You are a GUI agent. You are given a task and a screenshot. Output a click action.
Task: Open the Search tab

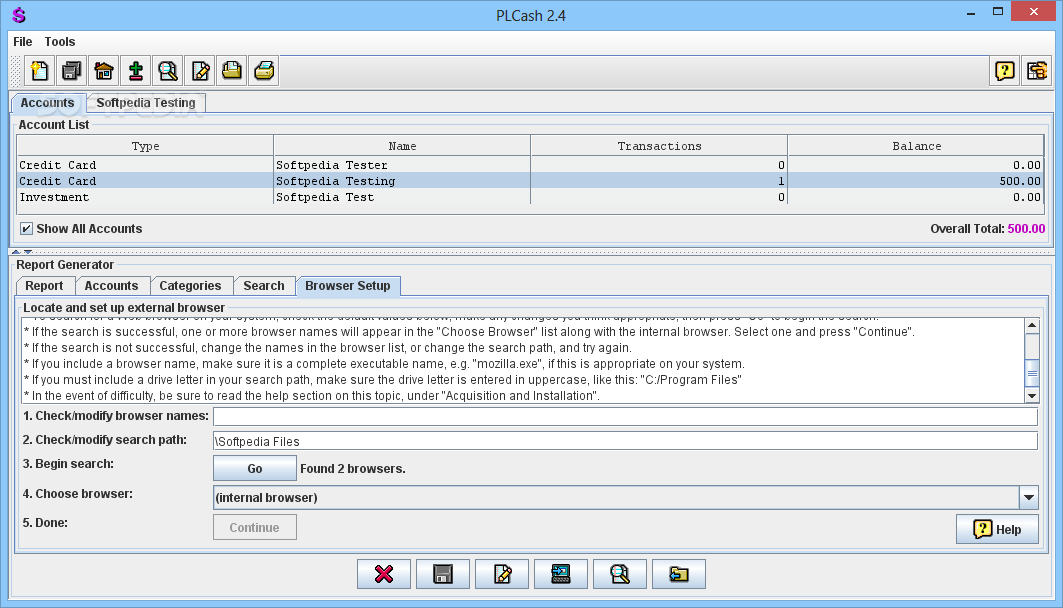tap(264, 286)
